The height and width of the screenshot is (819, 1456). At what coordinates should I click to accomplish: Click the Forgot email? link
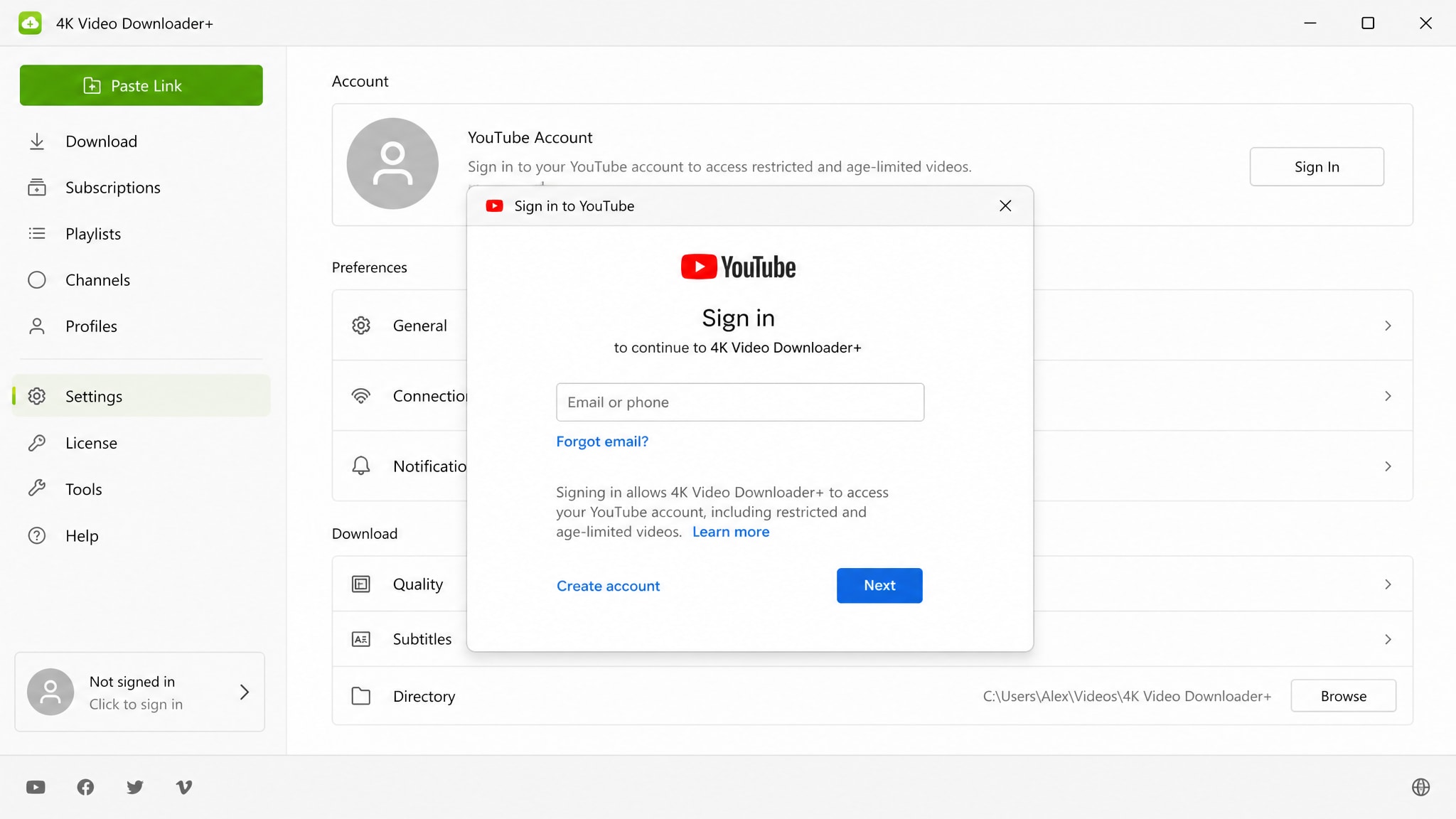602,441
